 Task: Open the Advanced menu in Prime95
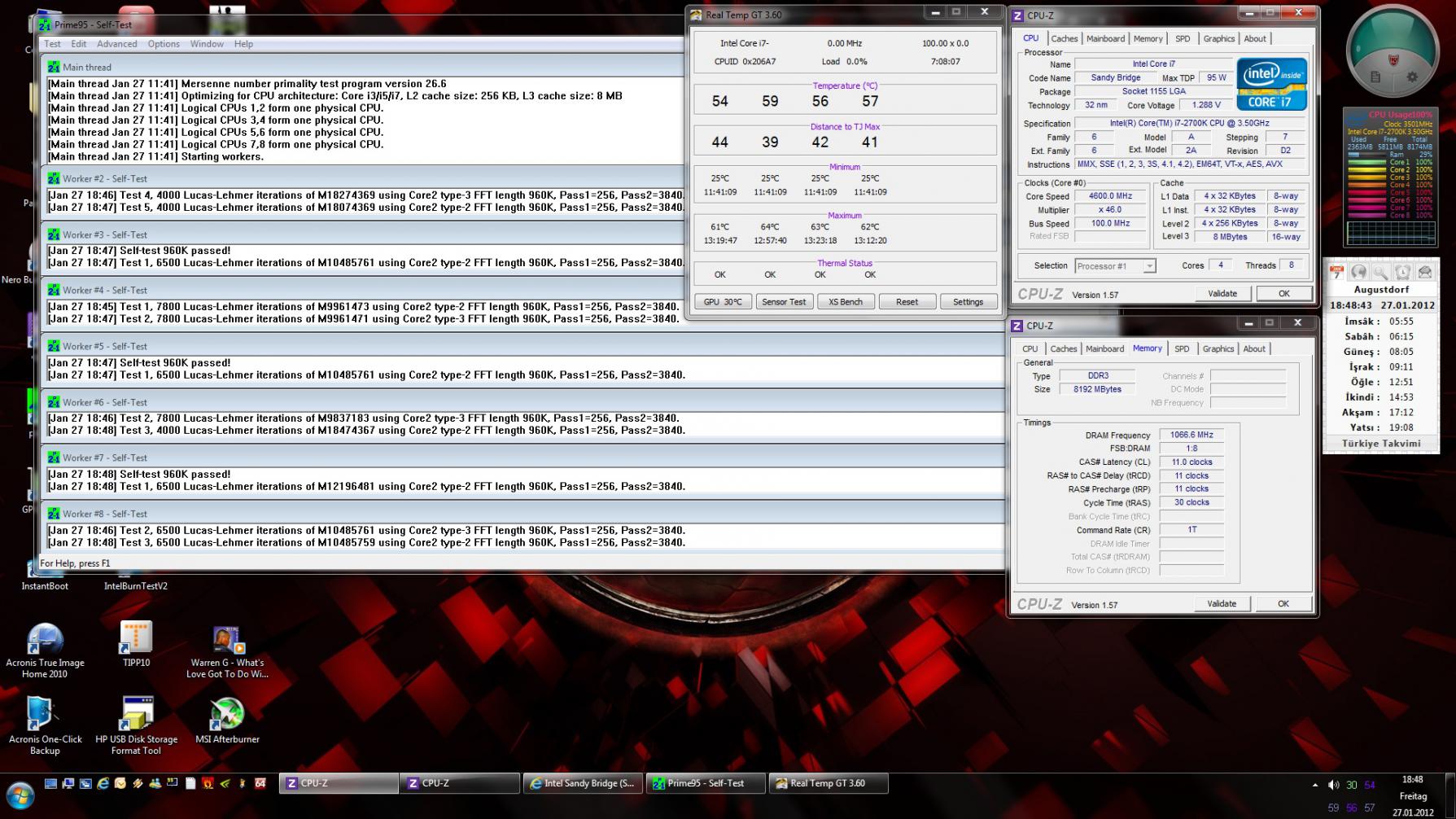coord(117,44)
